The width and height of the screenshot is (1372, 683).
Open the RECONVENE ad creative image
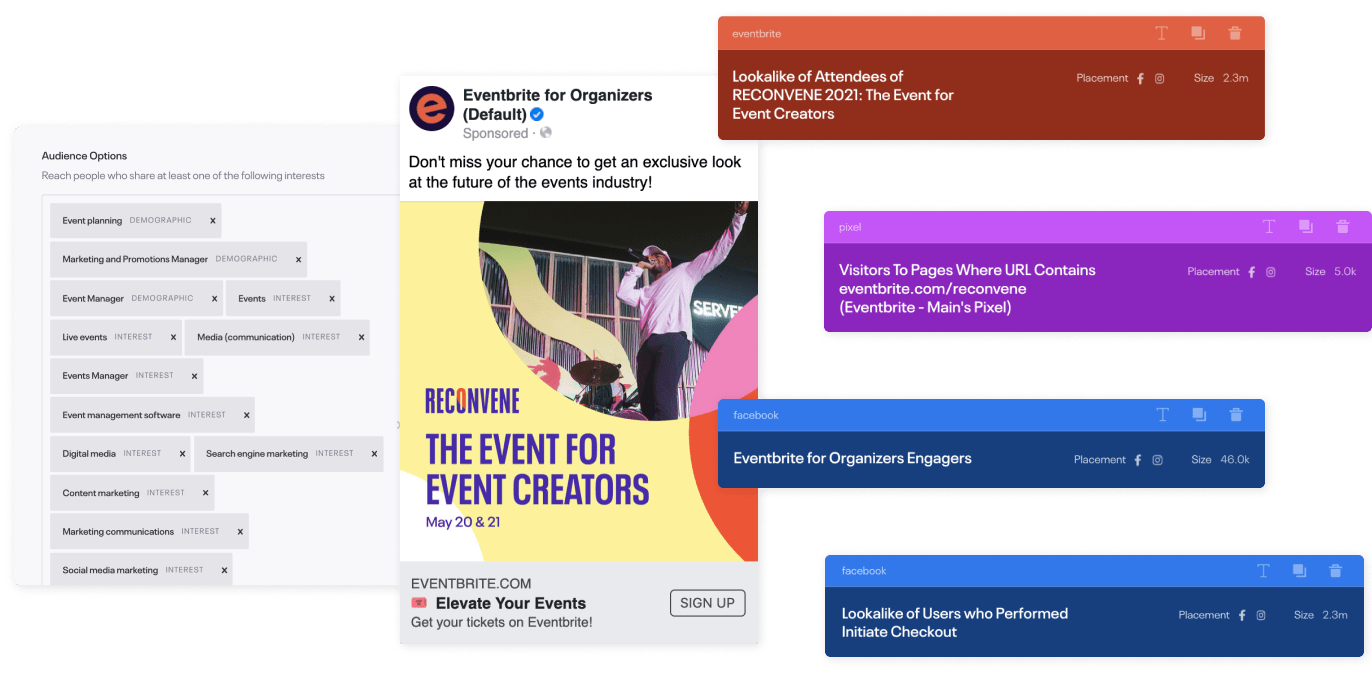point(579,381)
